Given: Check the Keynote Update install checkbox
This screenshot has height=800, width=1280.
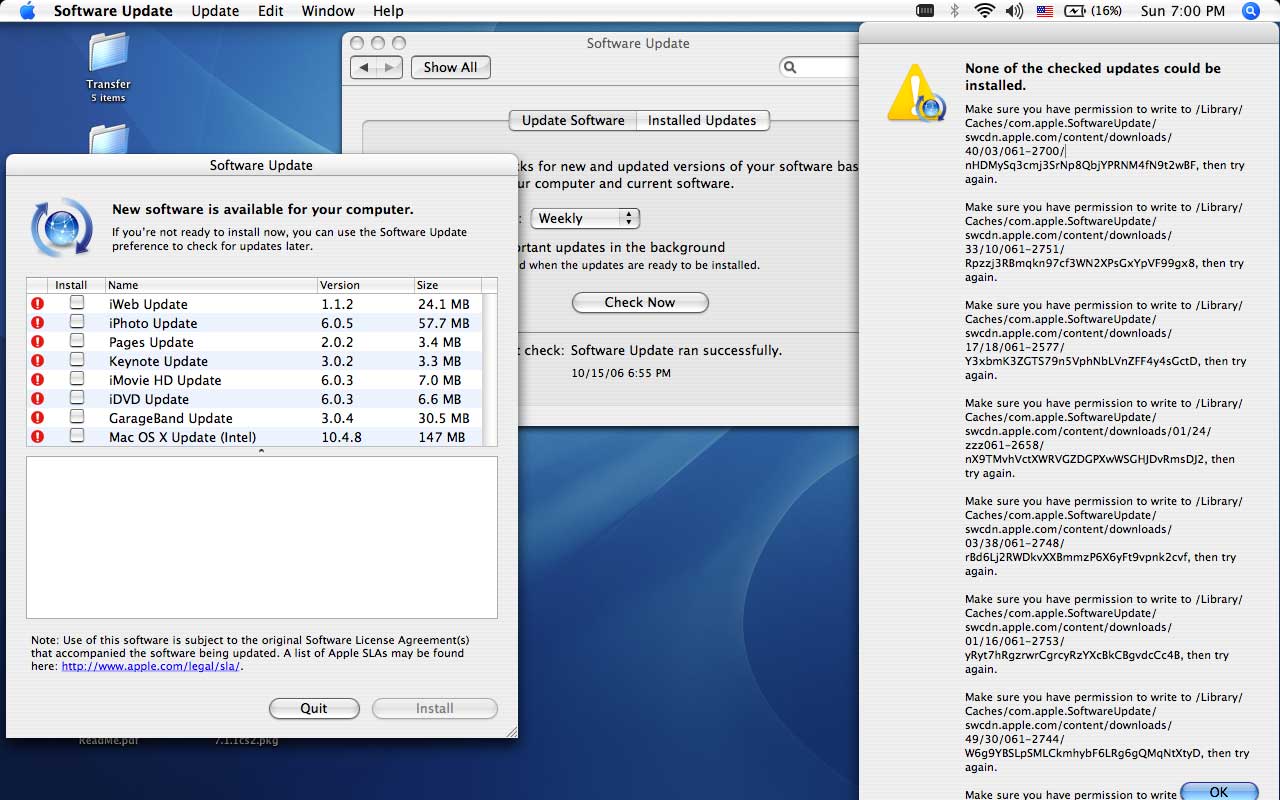Looking at the screenshot, I should click(77, 360).
